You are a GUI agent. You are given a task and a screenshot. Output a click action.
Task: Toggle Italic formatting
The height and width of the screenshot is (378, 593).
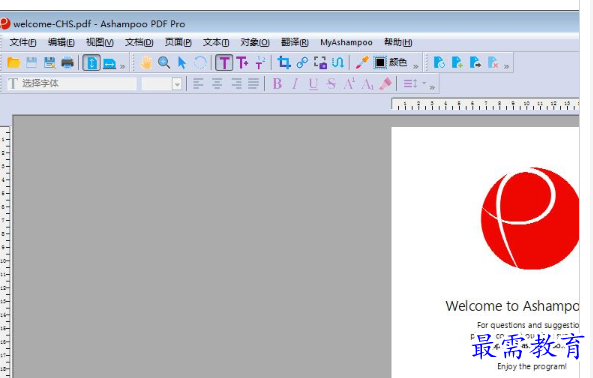point(295,84)
